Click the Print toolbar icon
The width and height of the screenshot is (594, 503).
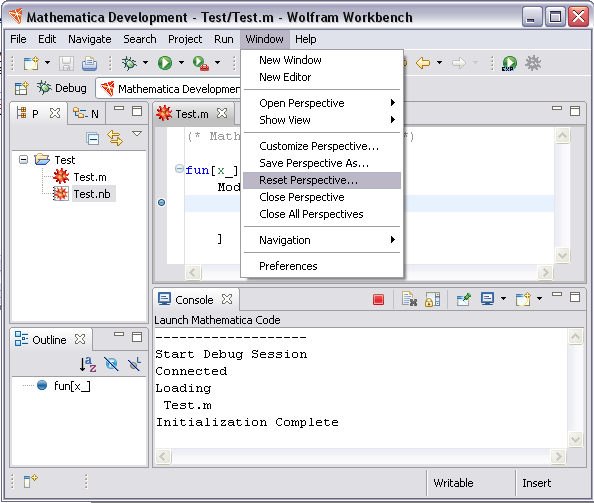[x=89, y=63]
